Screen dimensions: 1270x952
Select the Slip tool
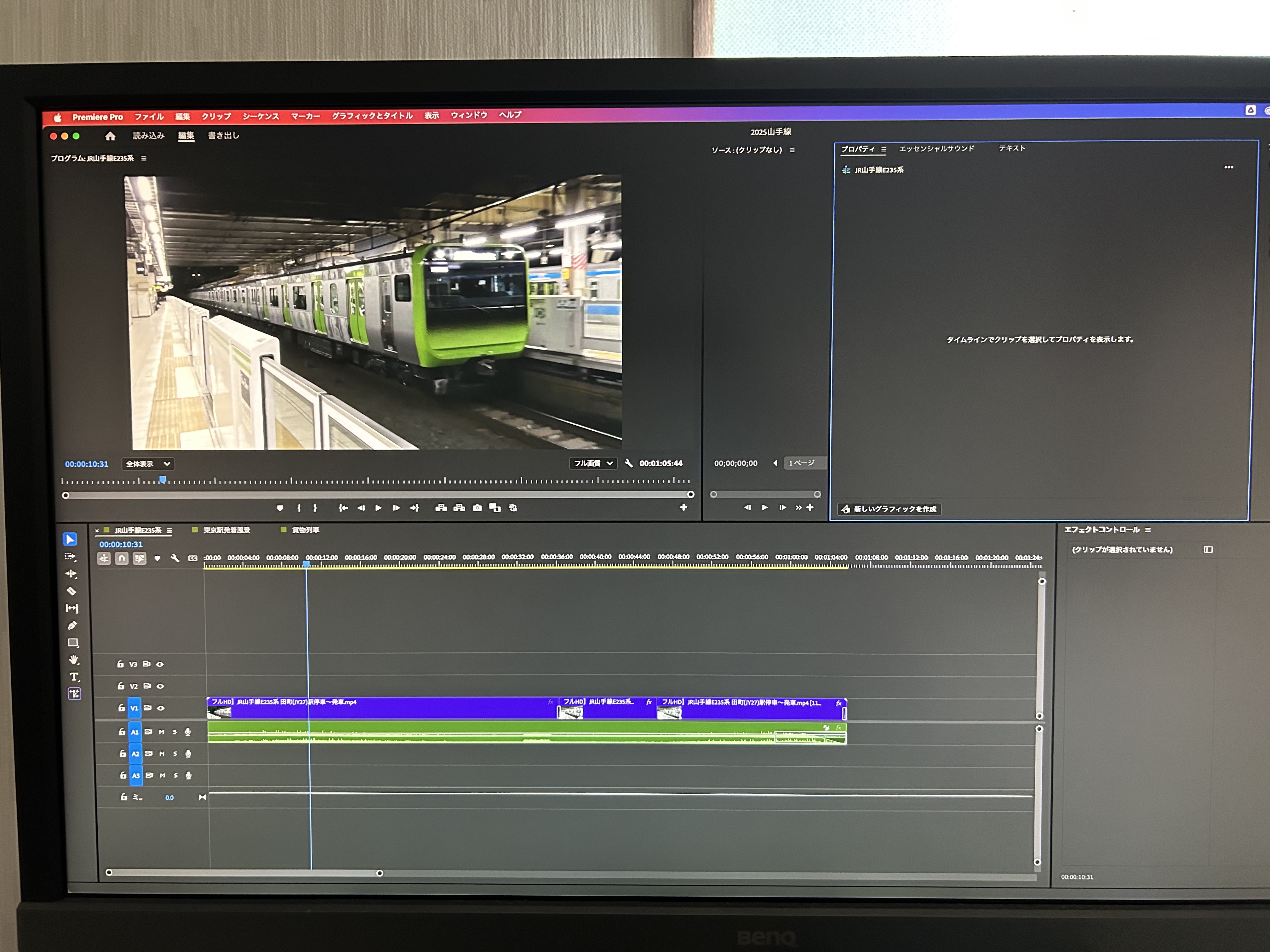point(72,608)
